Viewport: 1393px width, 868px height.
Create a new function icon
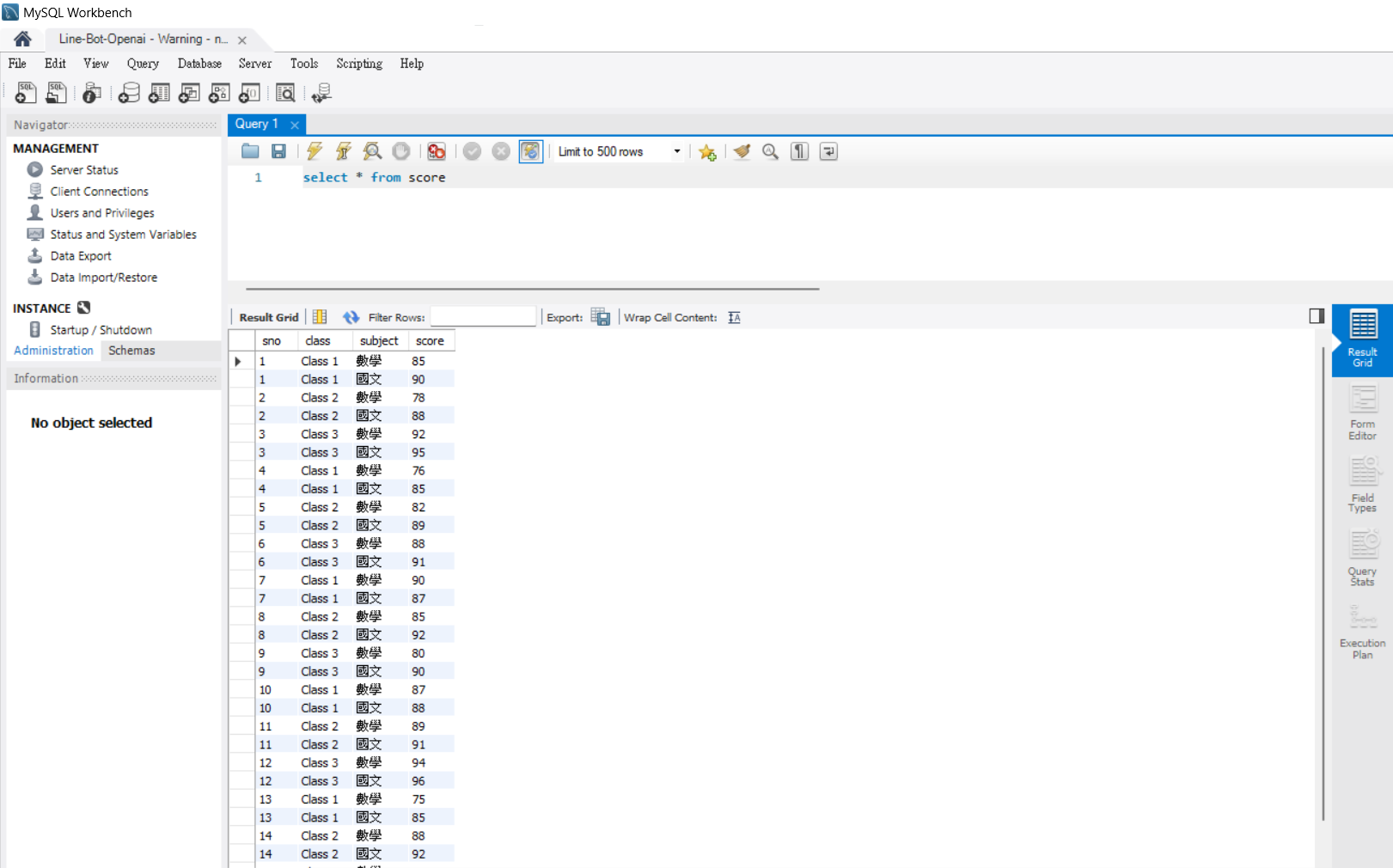point(249,93)
